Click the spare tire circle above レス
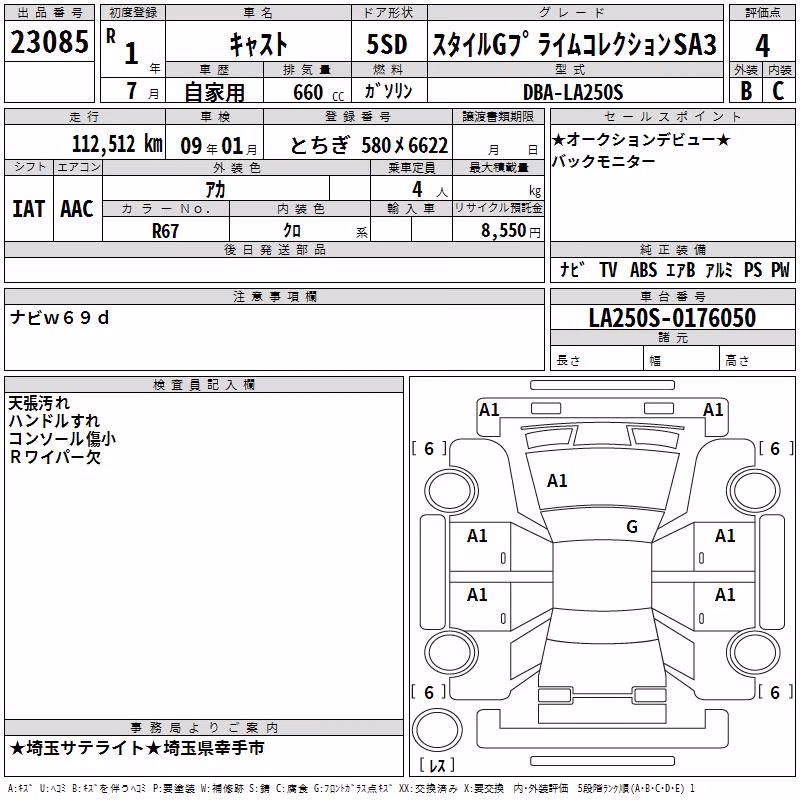 pos(437,730)
